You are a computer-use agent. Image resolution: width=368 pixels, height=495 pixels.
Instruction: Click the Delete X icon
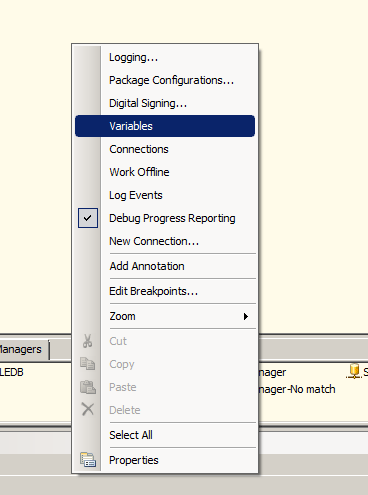(x=88, y=409)
